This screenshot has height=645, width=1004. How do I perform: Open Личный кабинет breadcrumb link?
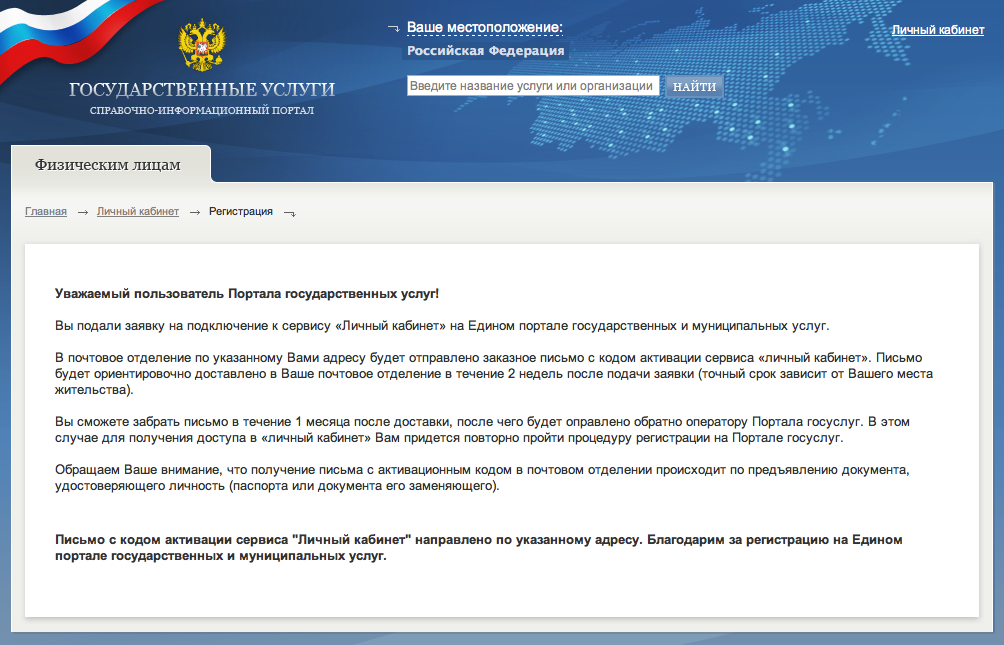(x=138, y=211)
